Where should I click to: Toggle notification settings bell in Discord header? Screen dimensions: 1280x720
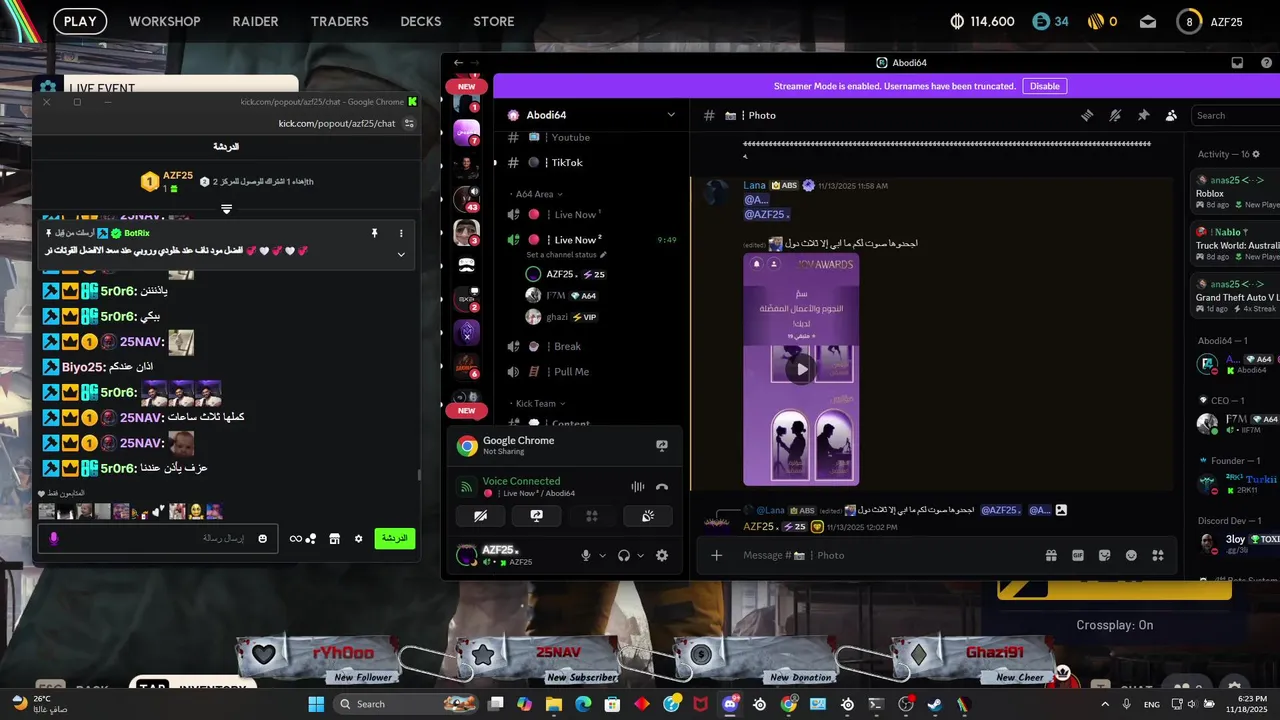pos(1115,115)
